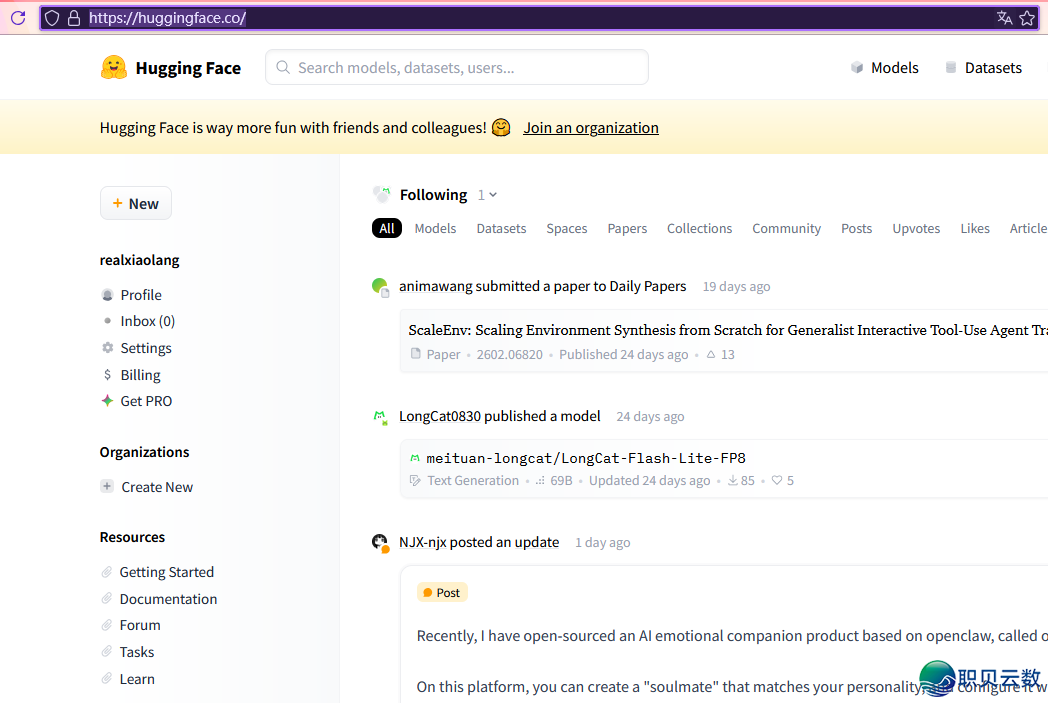Click the NJX-njx user avatar
1048x703 pixels.
pyautogui.click(x=380, y=542)
